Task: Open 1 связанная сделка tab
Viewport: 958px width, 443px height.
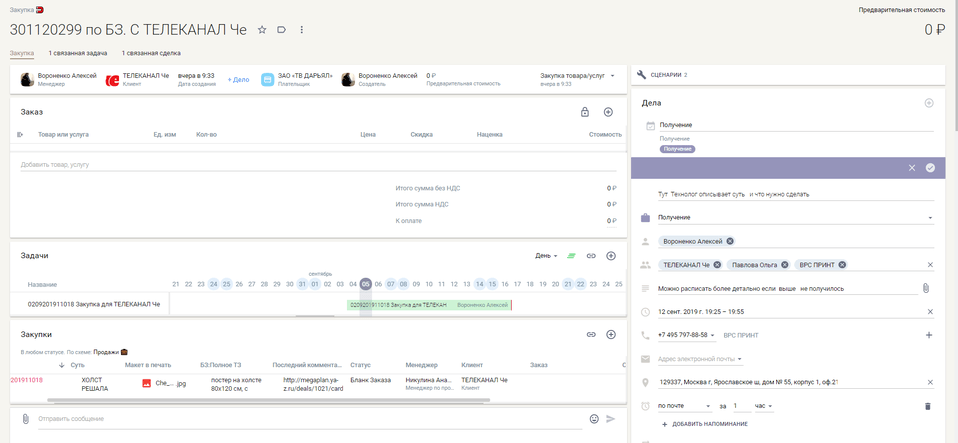Action: point(151,53)
